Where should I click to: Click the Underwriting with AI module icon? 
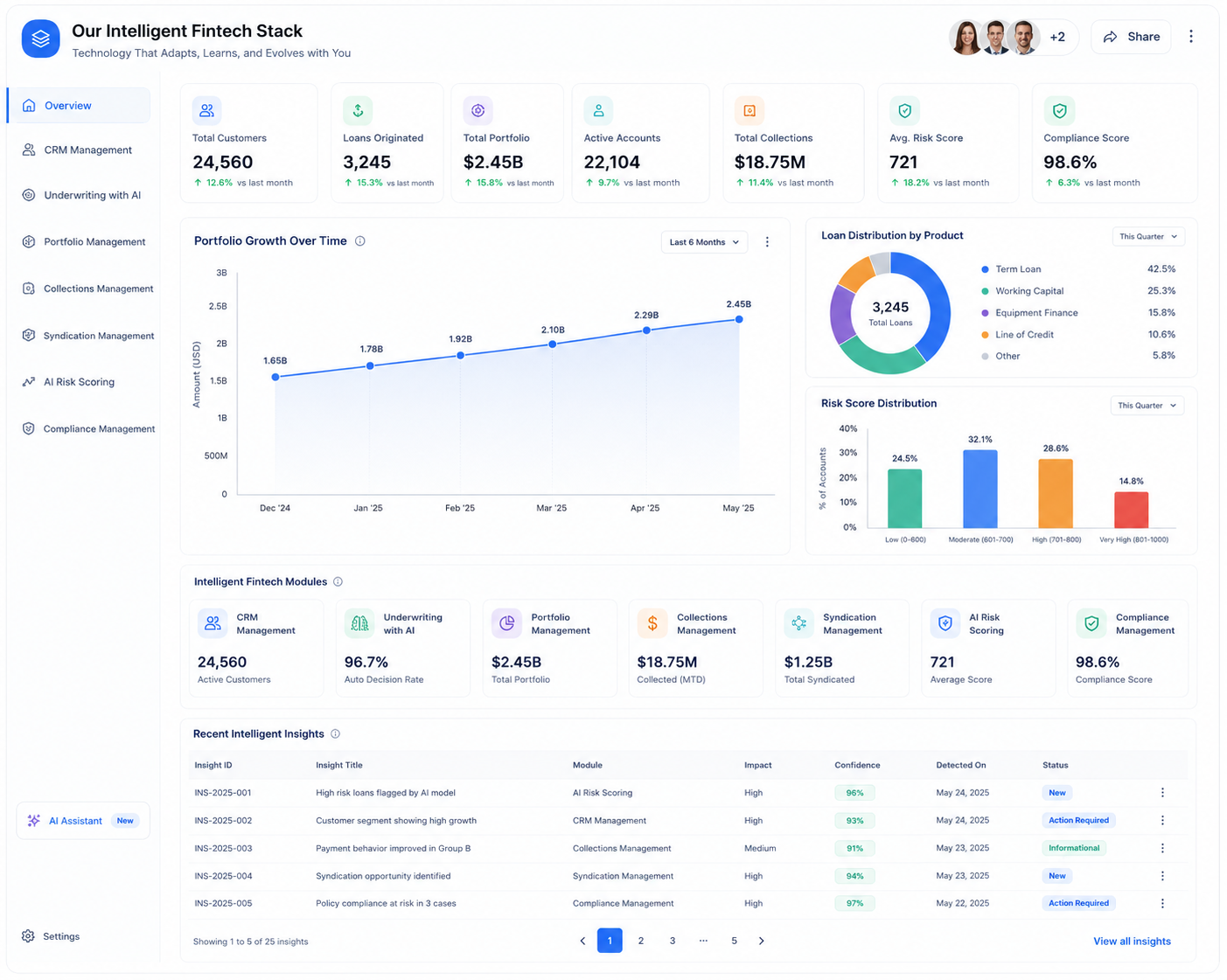coord(359,623)
